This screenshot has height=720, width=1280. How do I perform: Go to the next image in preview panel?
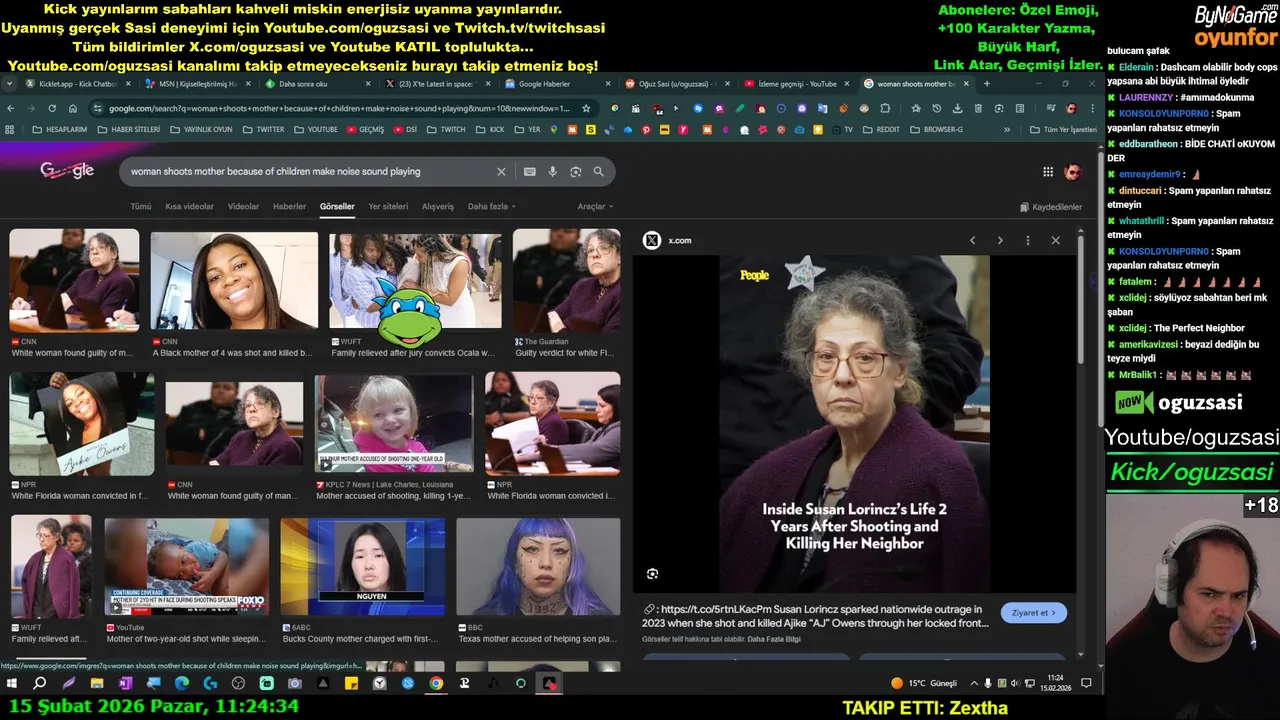(1000, 240)
